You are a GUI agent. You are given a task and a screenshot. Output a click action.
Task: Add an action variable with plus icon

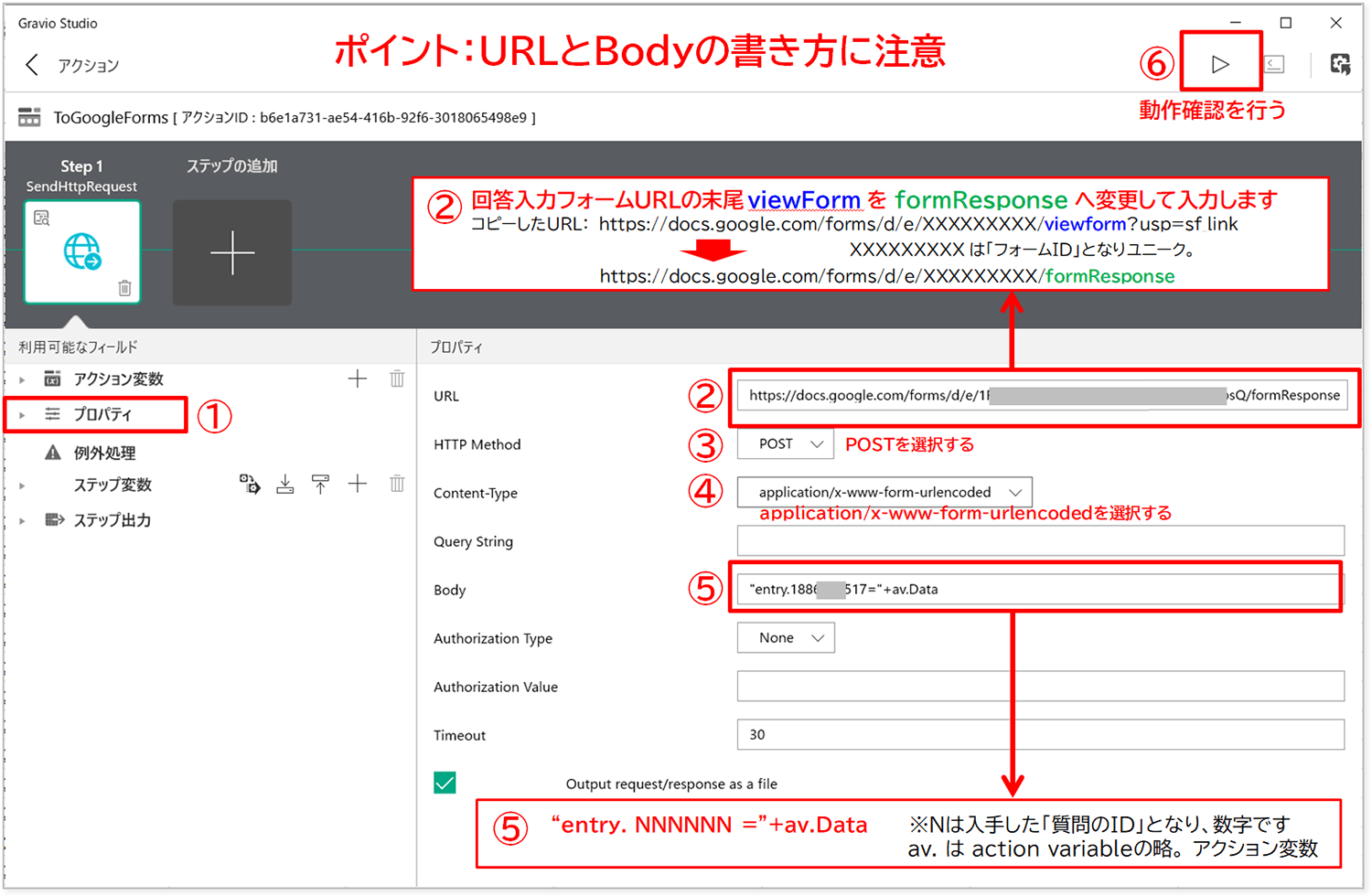[x=358, y=379]
